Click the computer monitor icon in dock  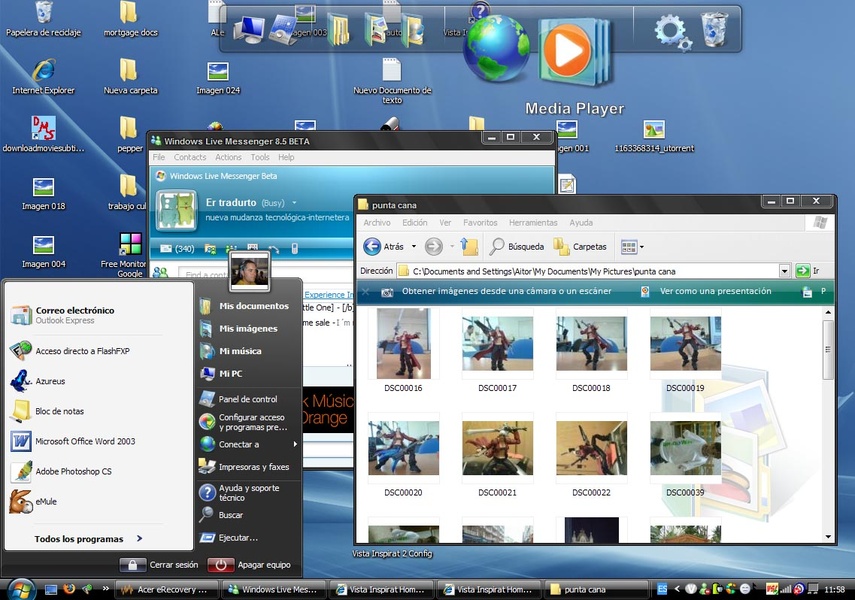249,30
